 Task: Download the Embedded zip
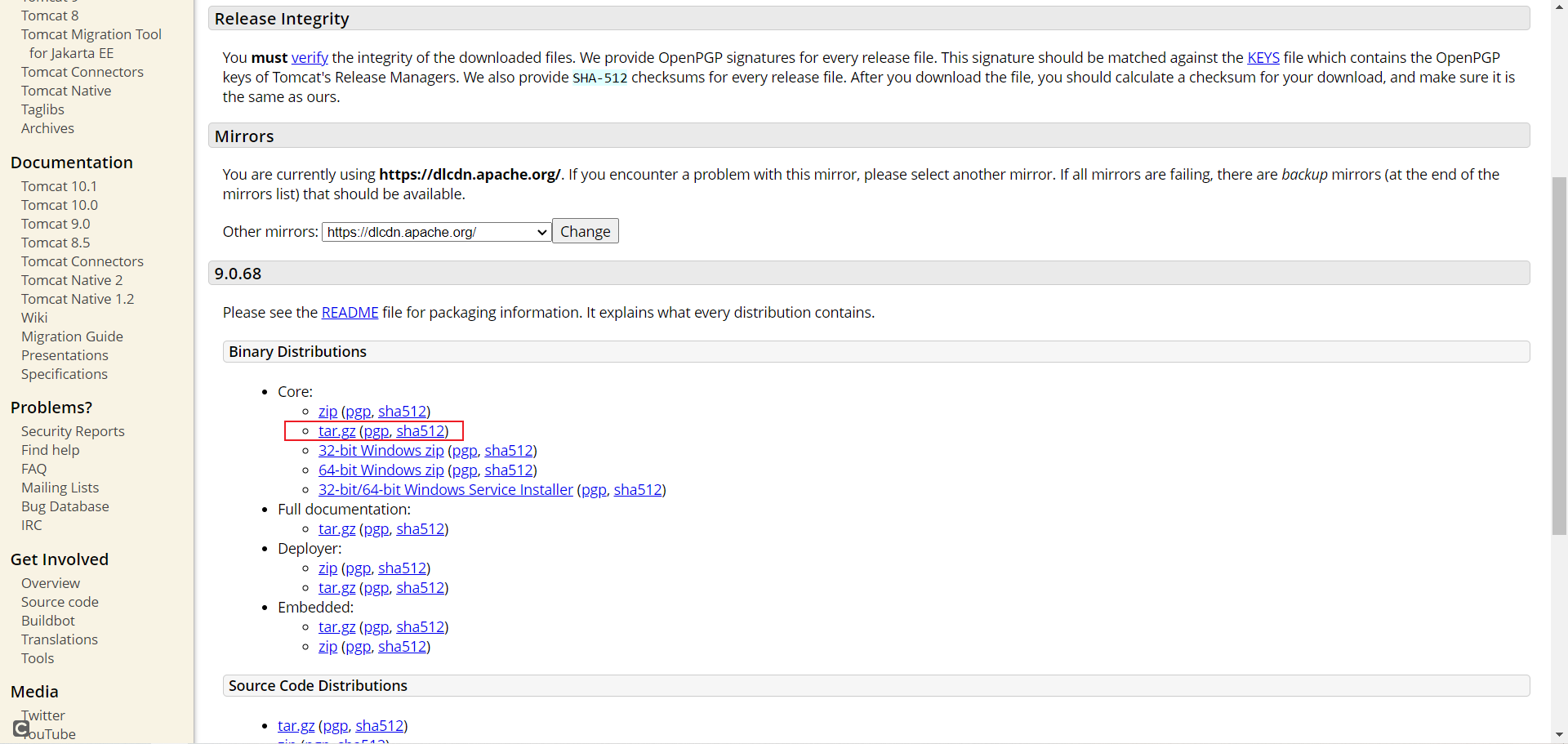tap(327, 646)
